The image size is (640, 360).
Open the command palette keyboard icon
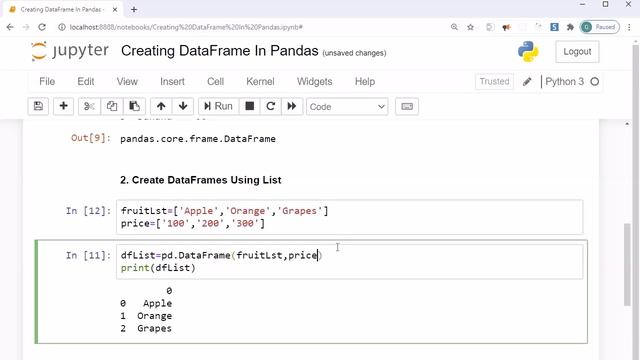(407, 107)
